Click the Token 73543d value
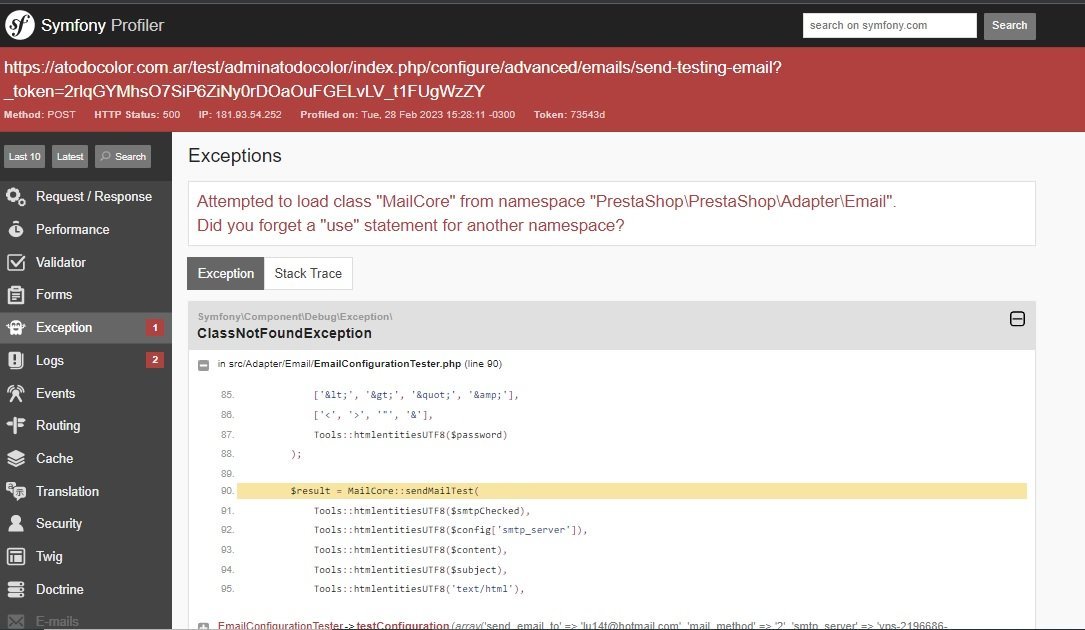This screenshot has height=630, width=1085. click(587, 115)
